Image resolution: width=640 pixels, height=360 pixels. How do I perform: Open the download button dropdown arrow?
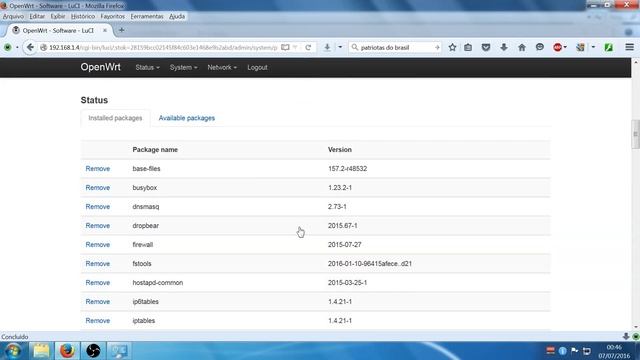(x=340, y=47)
